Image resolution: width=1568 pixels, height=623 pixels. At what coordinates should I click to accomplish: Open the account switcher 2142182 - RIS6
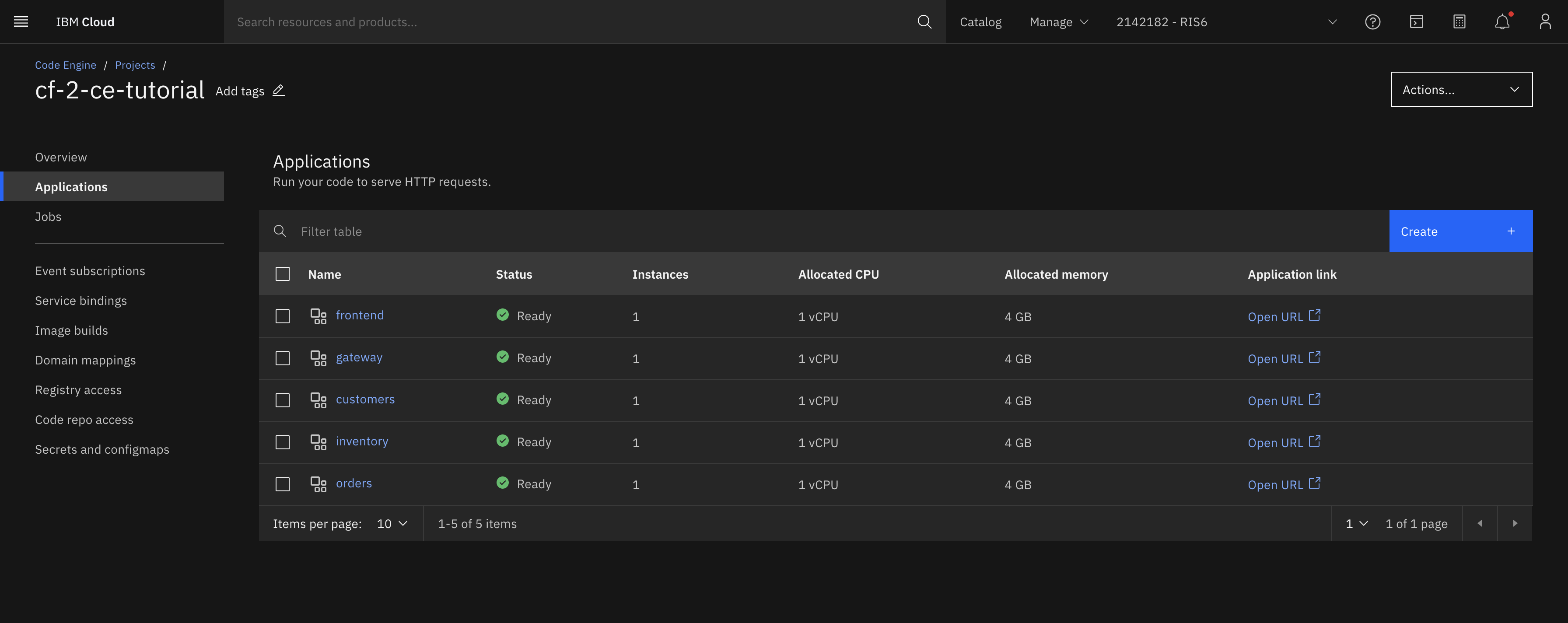(x=1226, y=22)
